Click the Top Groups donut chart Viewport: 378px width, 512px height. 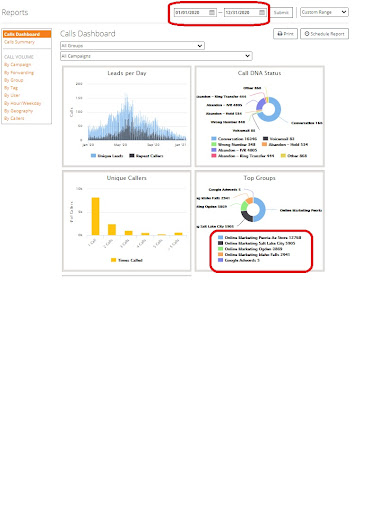click(x=253, y=210)
